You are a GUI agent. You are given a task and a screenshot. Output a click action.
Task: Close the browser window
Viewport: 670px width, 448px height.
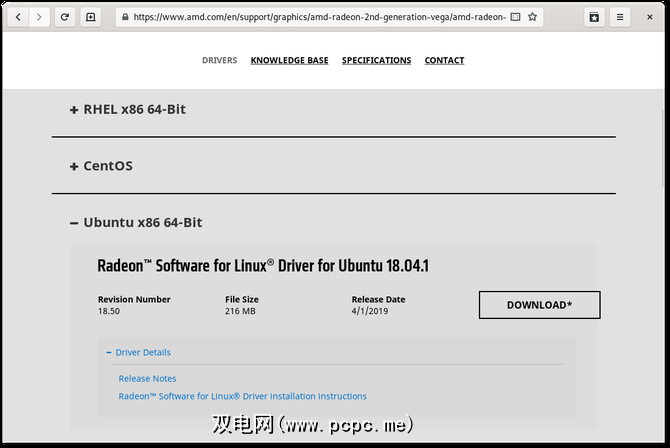point(649,17)
